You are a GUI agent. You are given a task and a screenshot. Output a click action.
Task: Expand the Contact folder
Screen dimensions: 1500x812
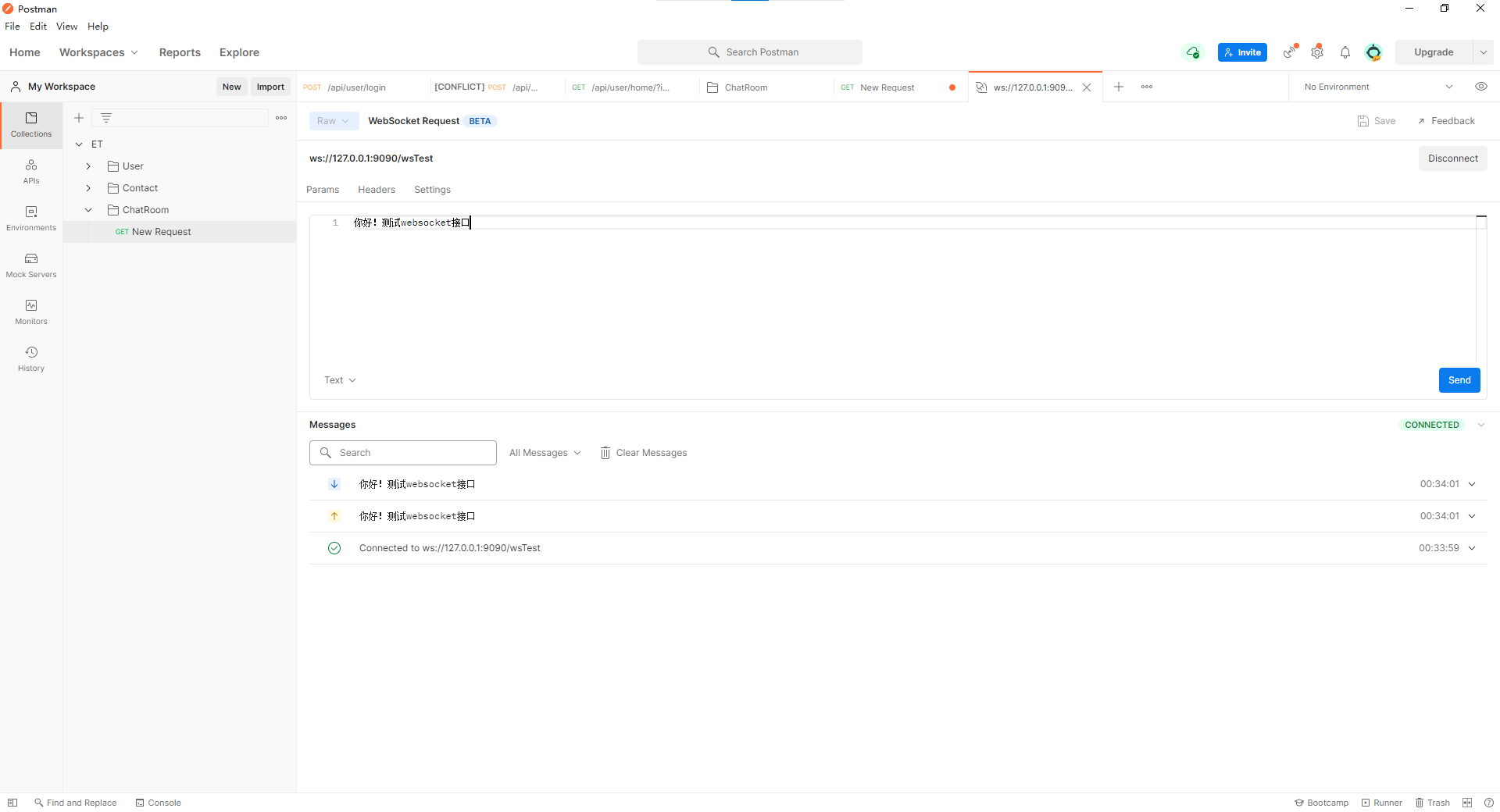(x=88, y=188)
